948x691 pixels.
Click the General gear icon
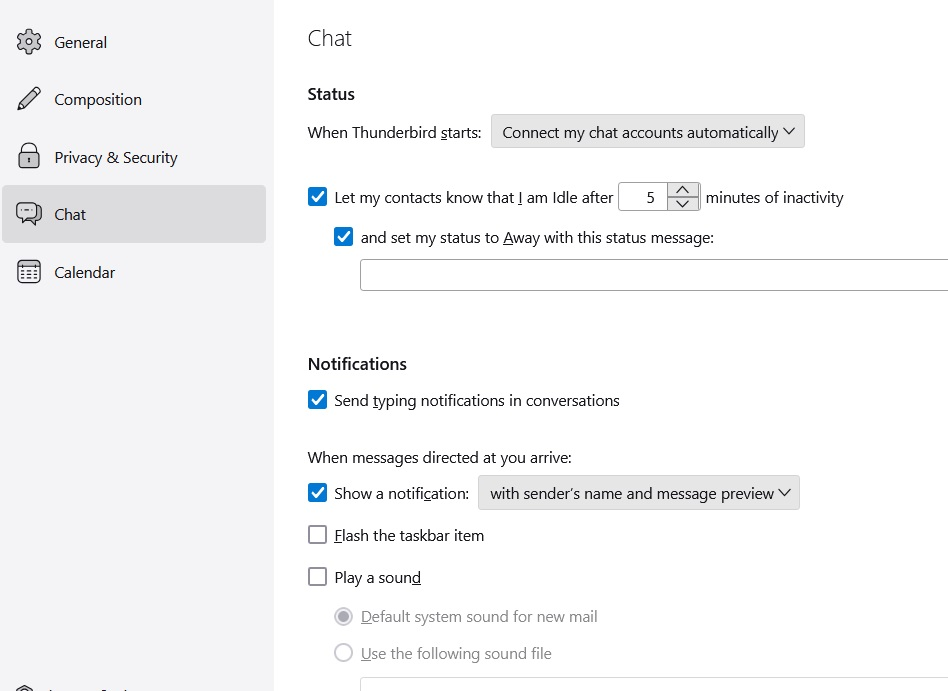click(x=29, y=42)
